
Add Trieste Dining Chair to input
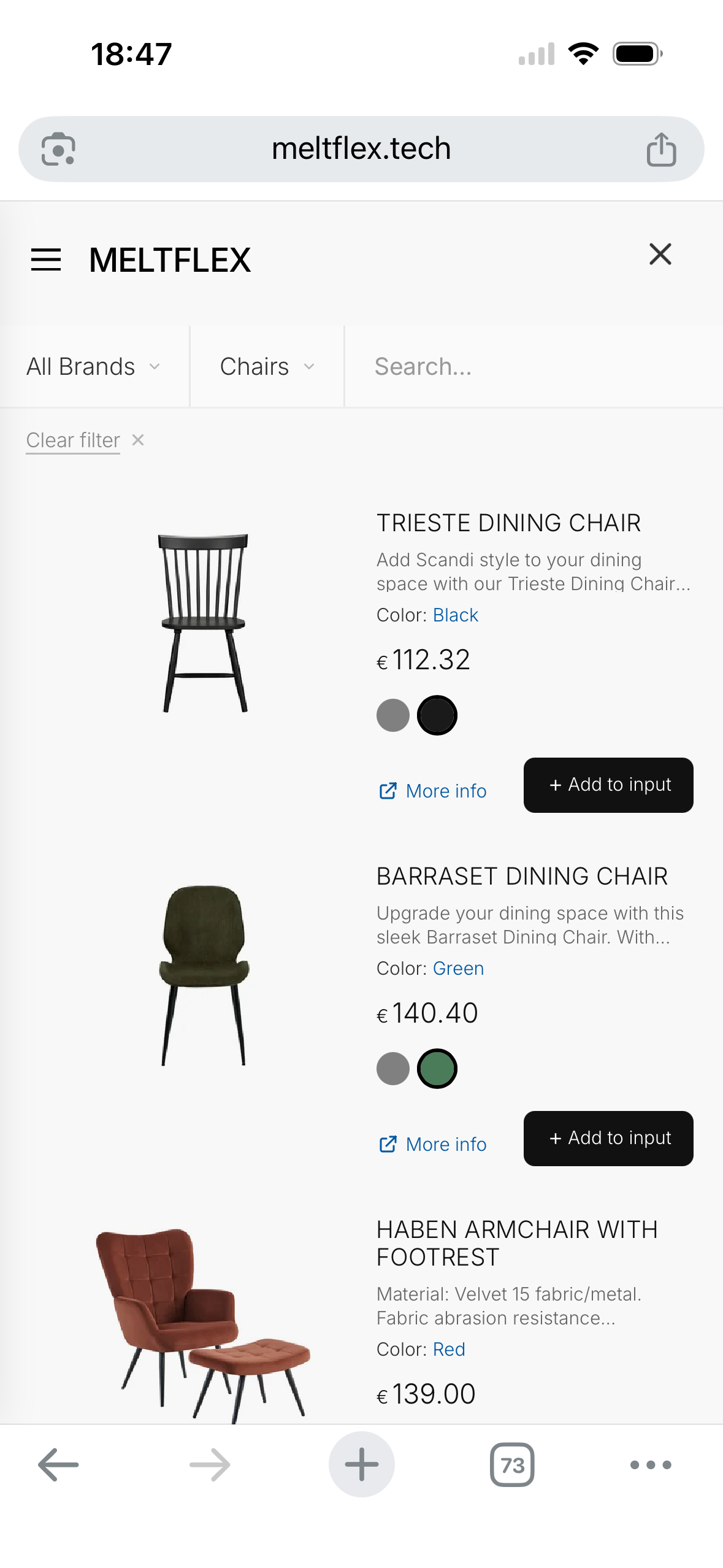coord(608,785)
